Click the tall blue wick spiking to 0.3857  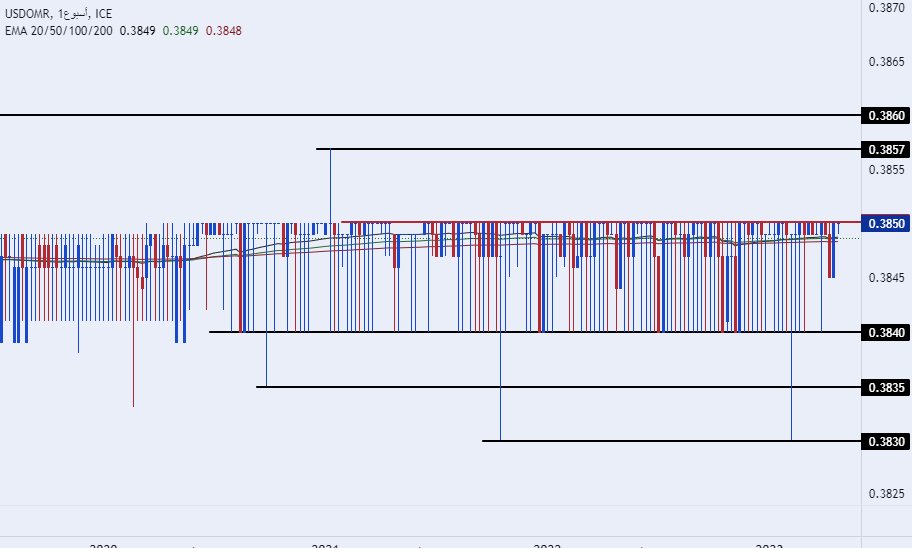tap(330, 186)
